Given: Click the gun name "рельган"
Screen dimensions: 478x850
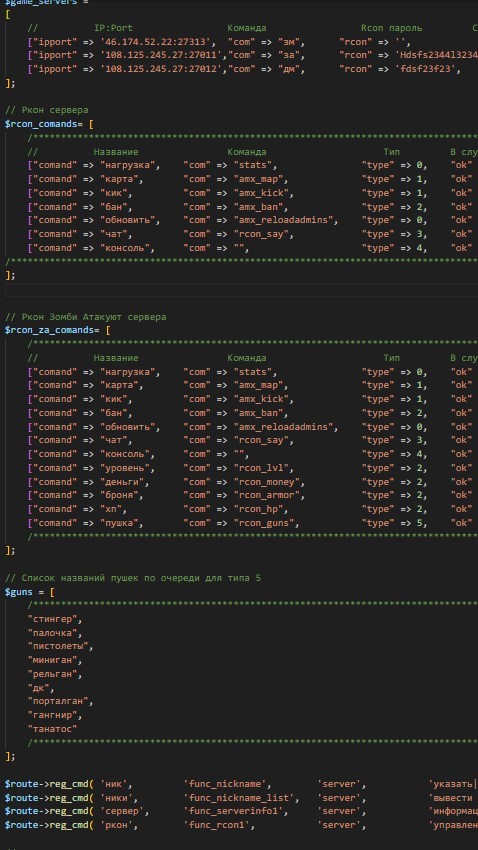Looking at the screenshot, I should [55, 674].
